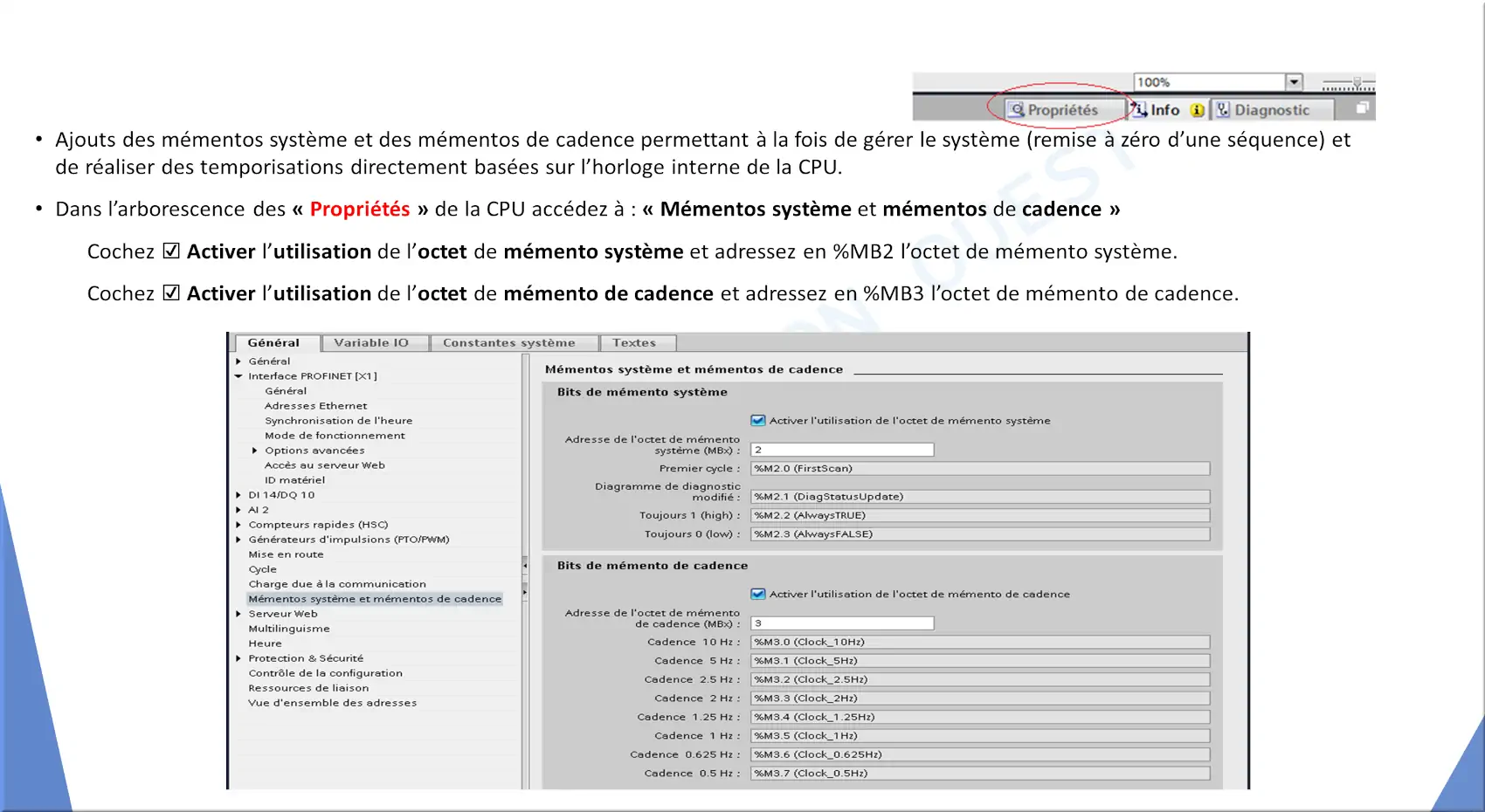This screenshot has height=812, width=1485.
Task: Click the %M3.6 (Clock_0.625Hz) field
Action: (x=980, y=755)
